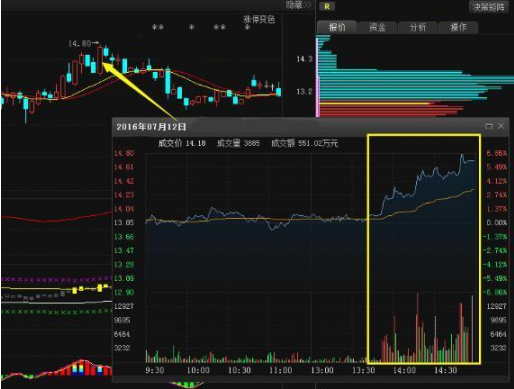Click the 0.00% percentage axis label

click(497, 223)
